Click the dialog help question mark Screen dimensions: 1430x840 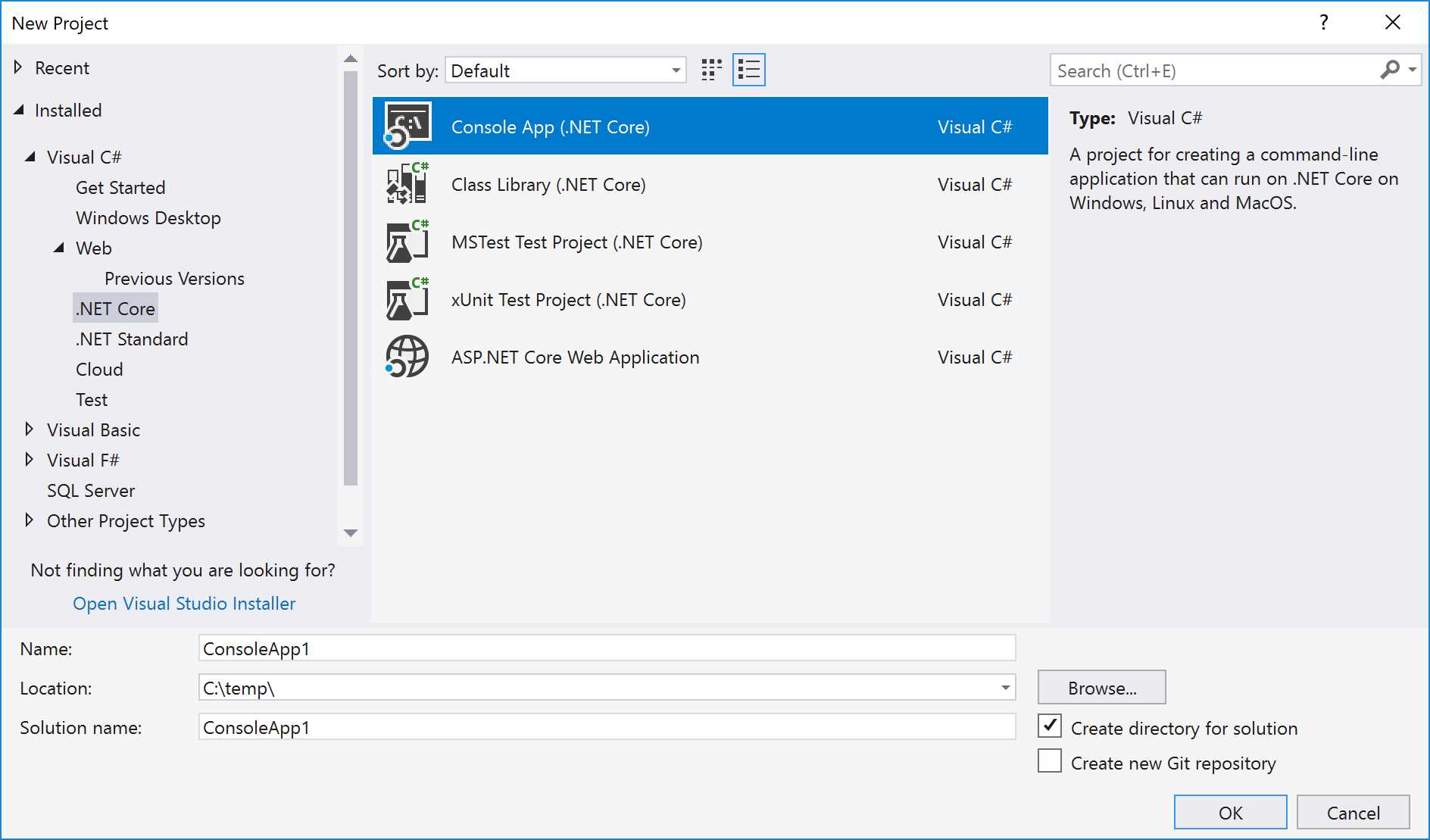[1323, 23]
